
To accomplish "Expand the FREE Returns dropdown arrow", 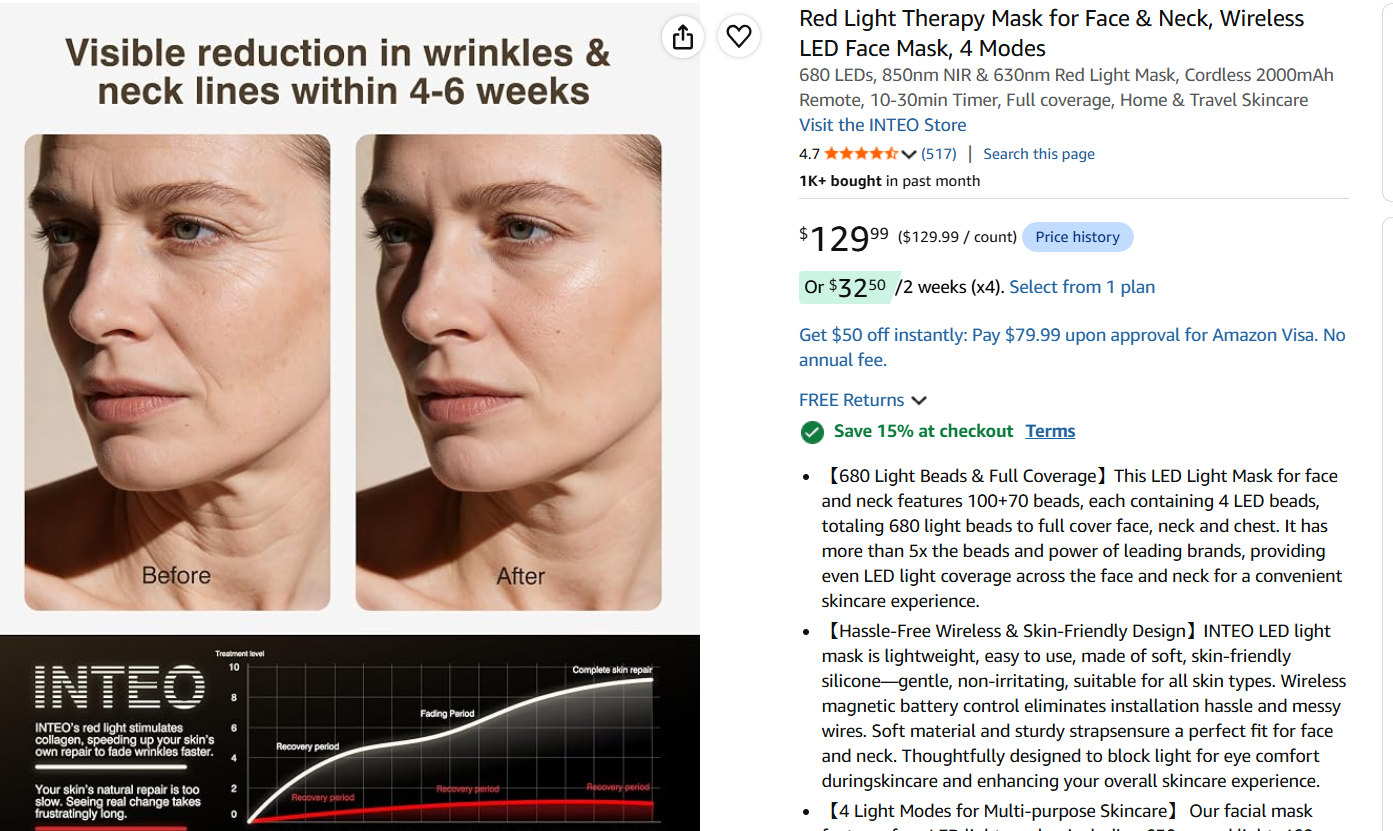I will coord(919,400).
